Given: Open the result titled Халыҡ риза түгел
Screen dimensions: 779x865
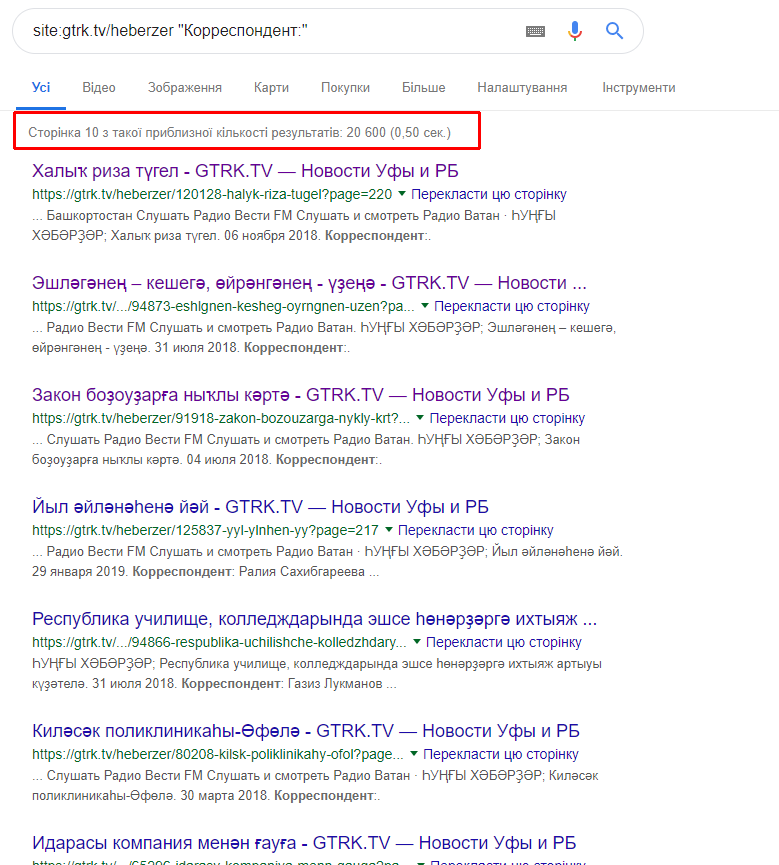Looking at the screenshot, I should [x=245, y=171].
